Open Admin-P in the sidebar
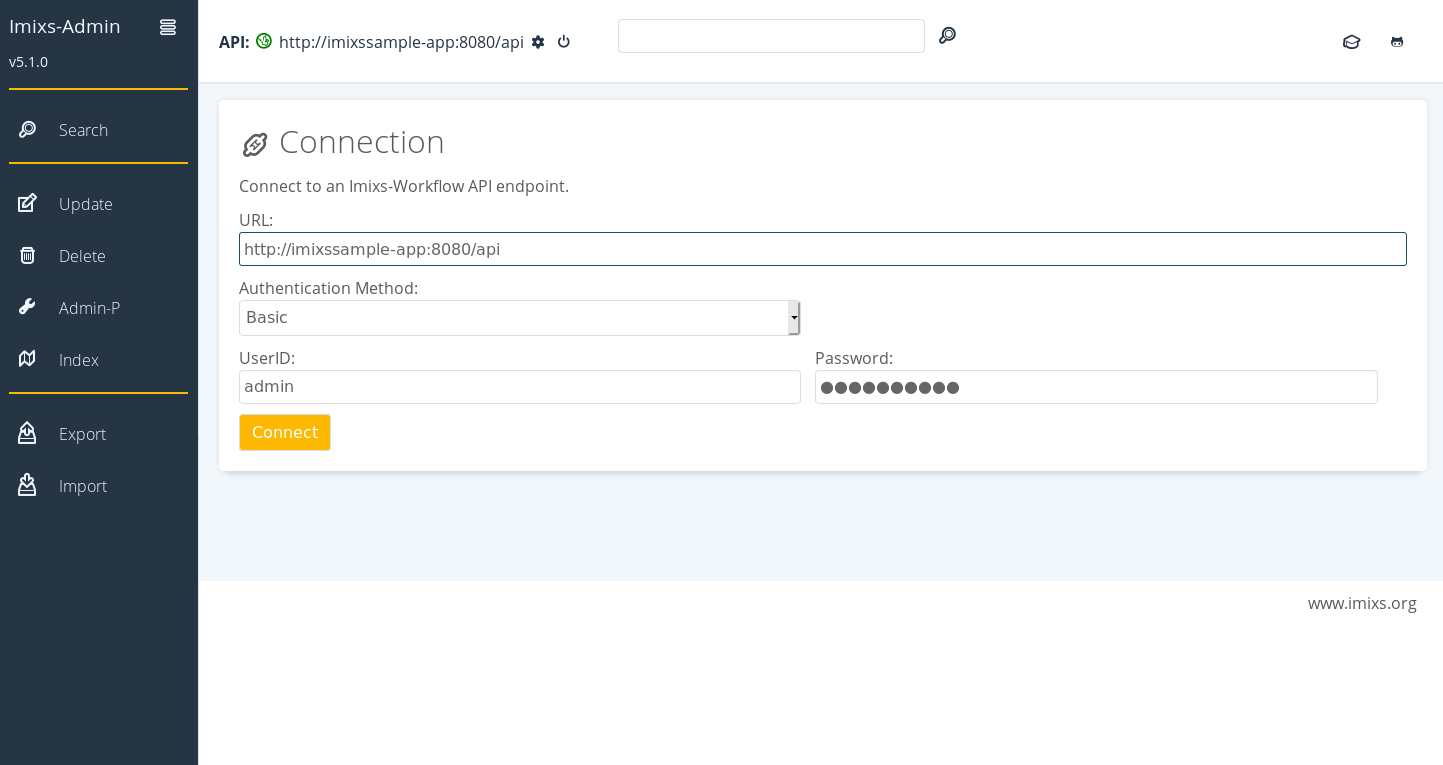Image resolution: width=1443 pixels, height=765 pixels. (x=89, y=308)
